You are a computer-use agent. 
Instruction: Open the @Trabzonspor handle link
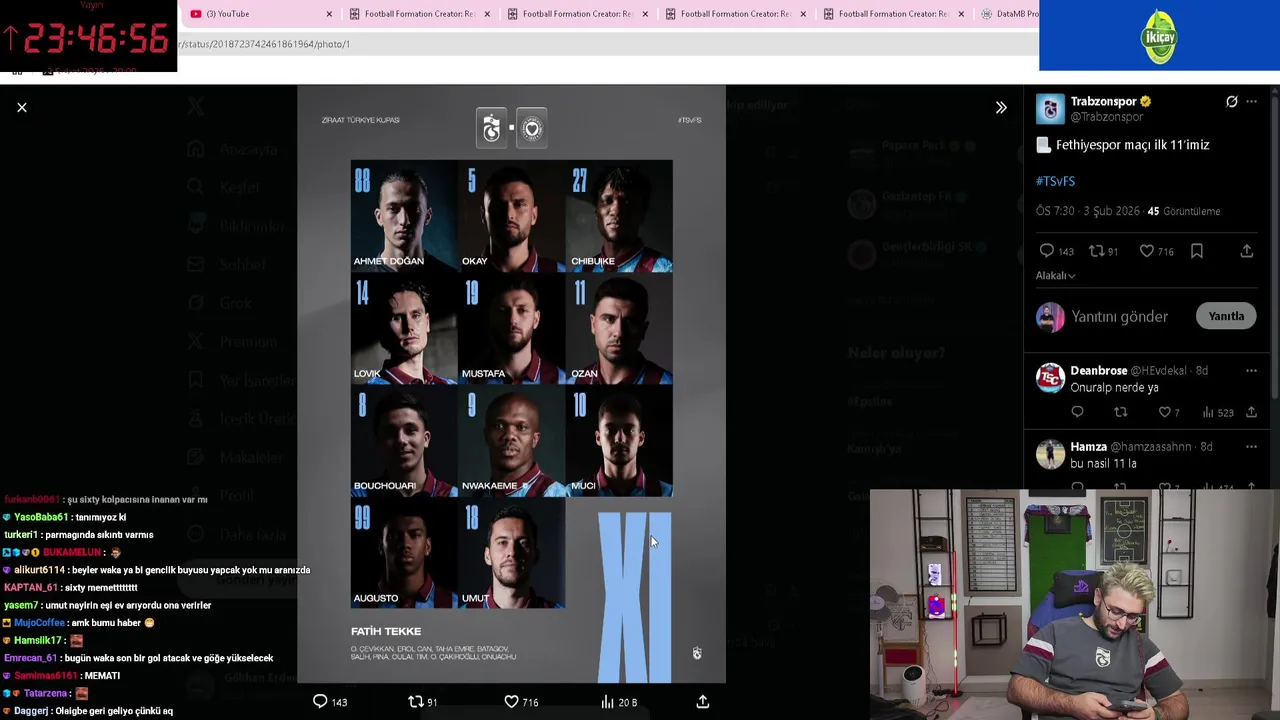point(1106,117)
